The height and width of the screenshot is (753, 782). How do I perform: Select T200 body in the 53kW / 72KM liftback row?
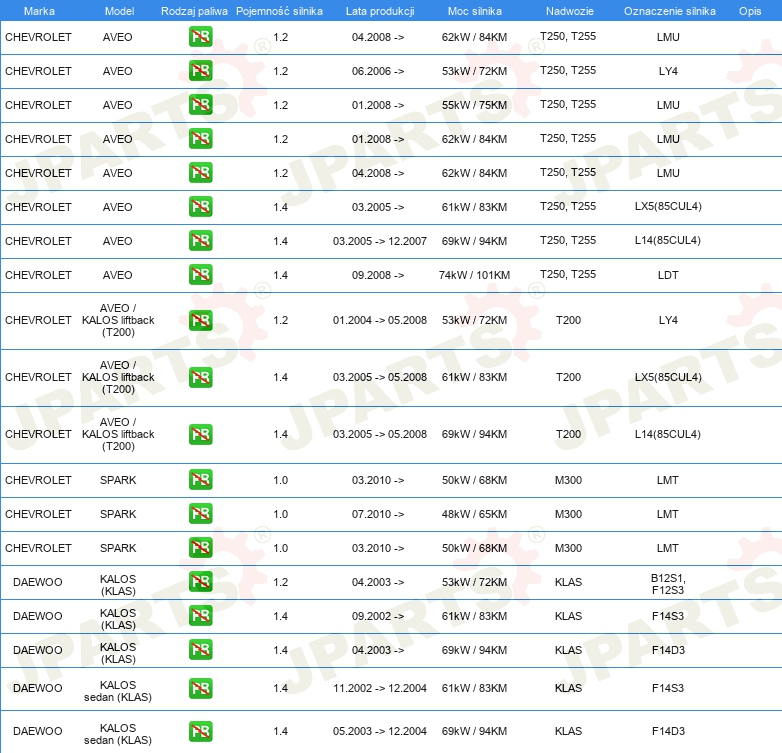coord(569,320)
